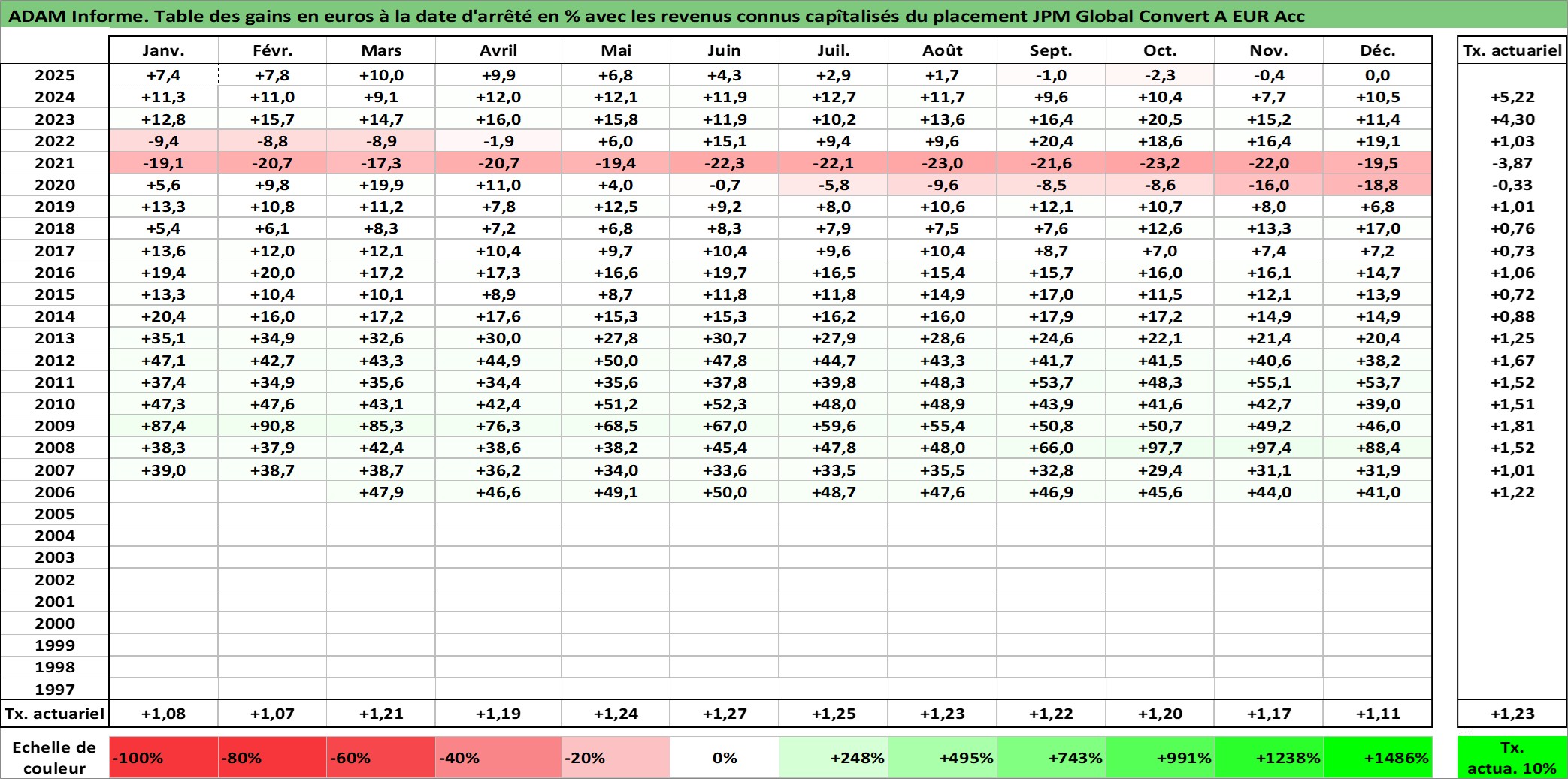The image size is (1568, 779).
Task: Click the Tx. actua. 10% green cell
Action: click(x=1512, y=758)
